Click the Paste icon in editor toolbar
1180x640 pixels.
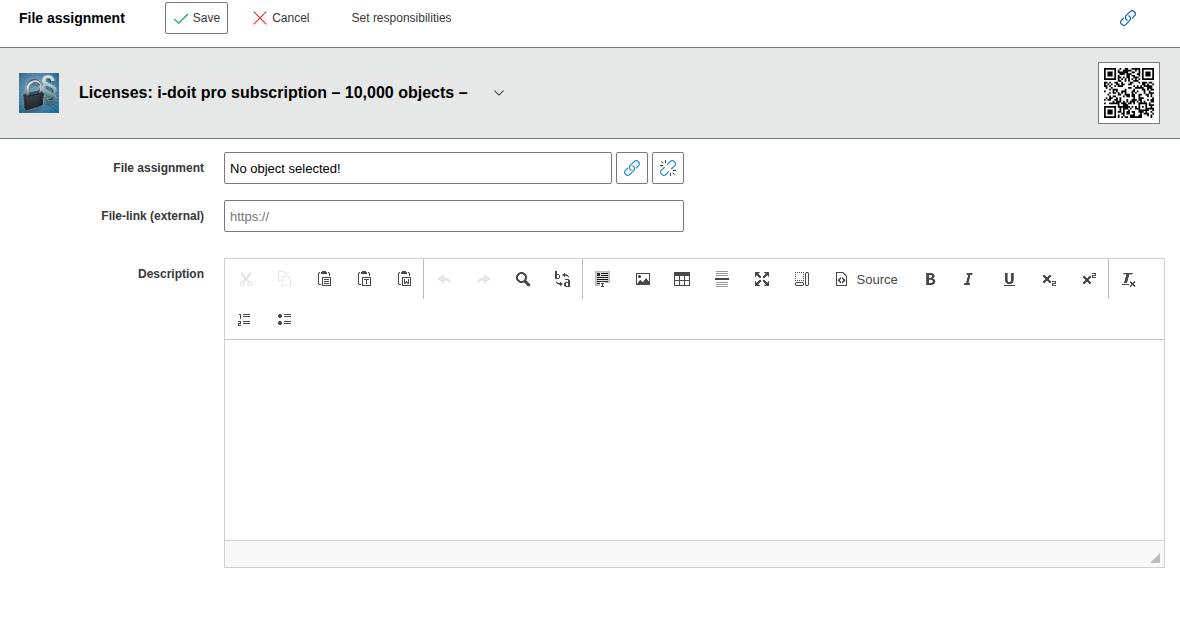(324, 279)
